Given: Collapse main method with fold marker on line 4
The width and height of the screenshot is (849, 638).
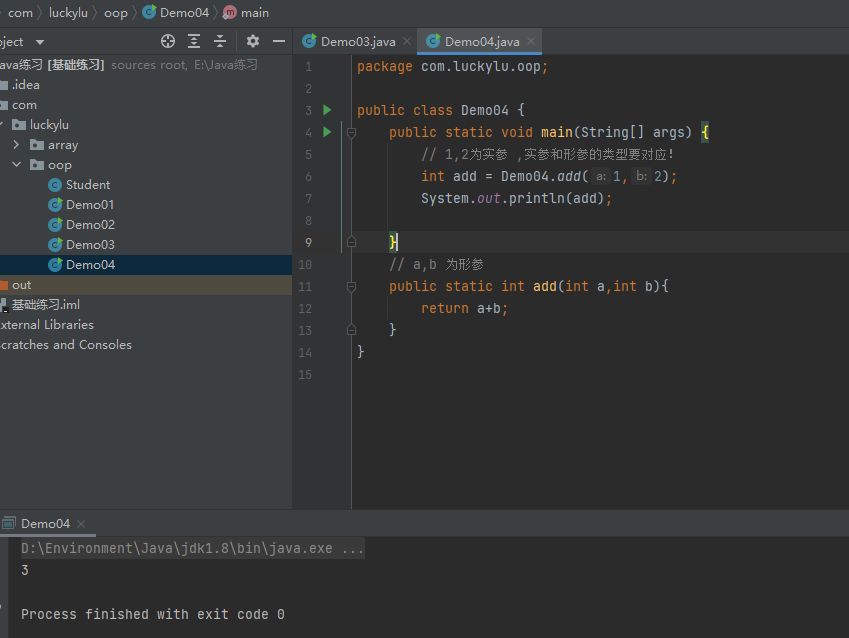Looking at the screenshot, I should pyautogui.click(x=351, y=132).
